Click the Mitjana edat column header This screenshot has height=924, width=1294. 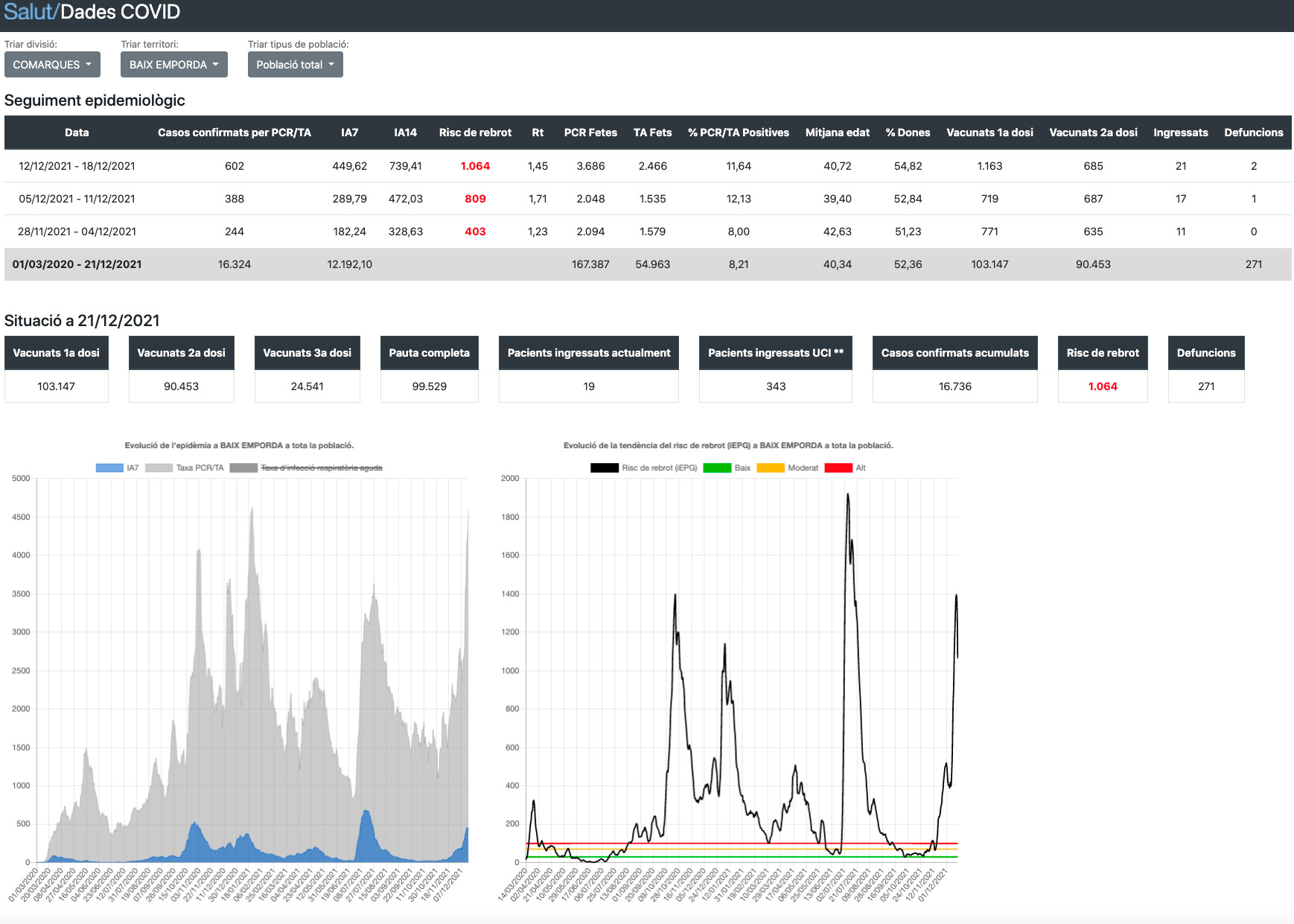click(838, 133)
